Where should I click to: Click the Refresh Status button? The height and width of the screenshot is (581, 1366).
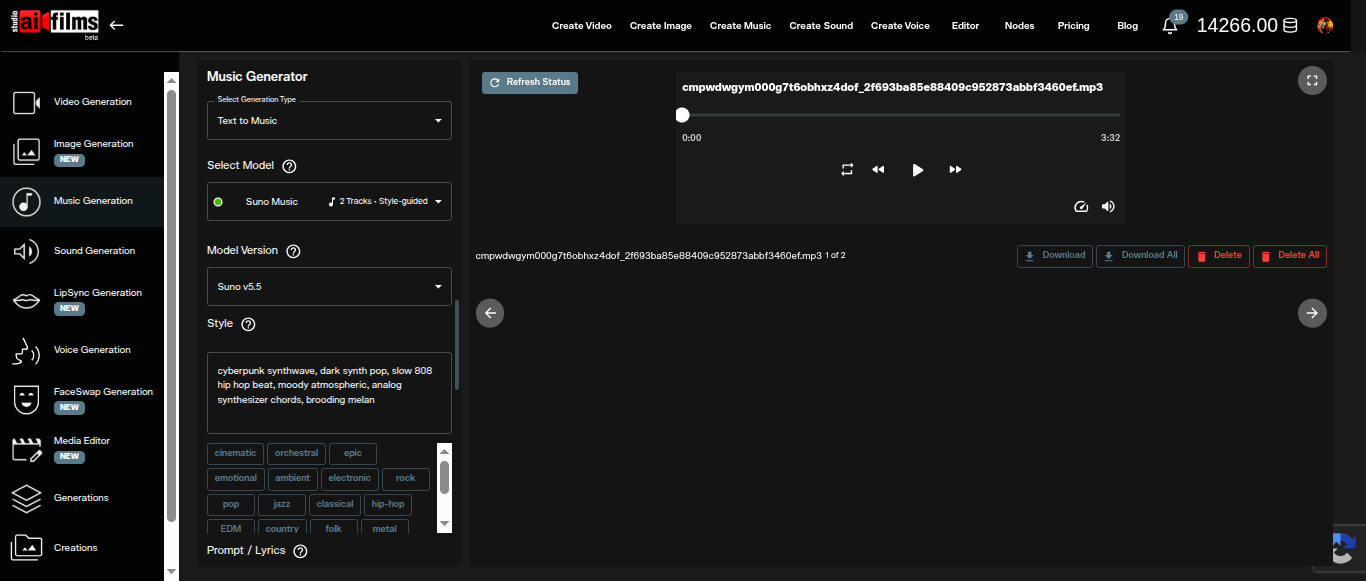[530, 82]
